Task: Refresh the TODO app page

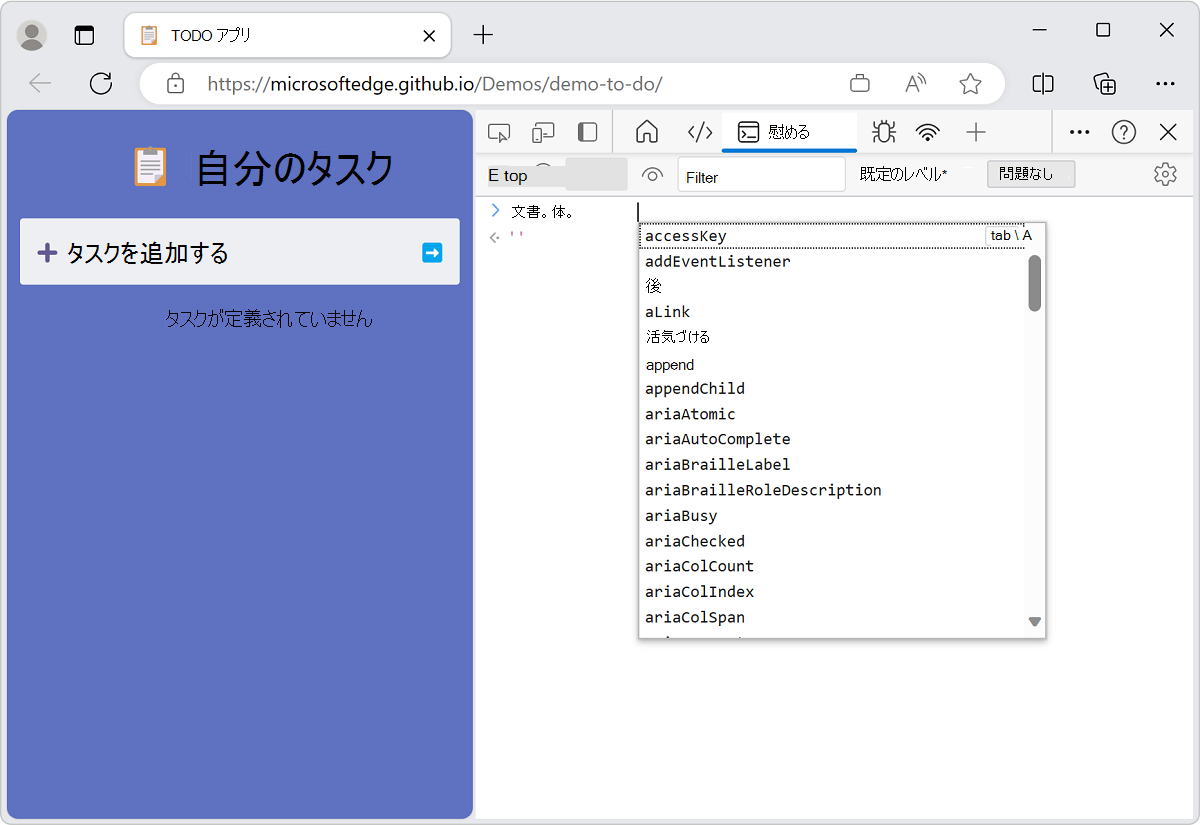Action: (100, 84)
